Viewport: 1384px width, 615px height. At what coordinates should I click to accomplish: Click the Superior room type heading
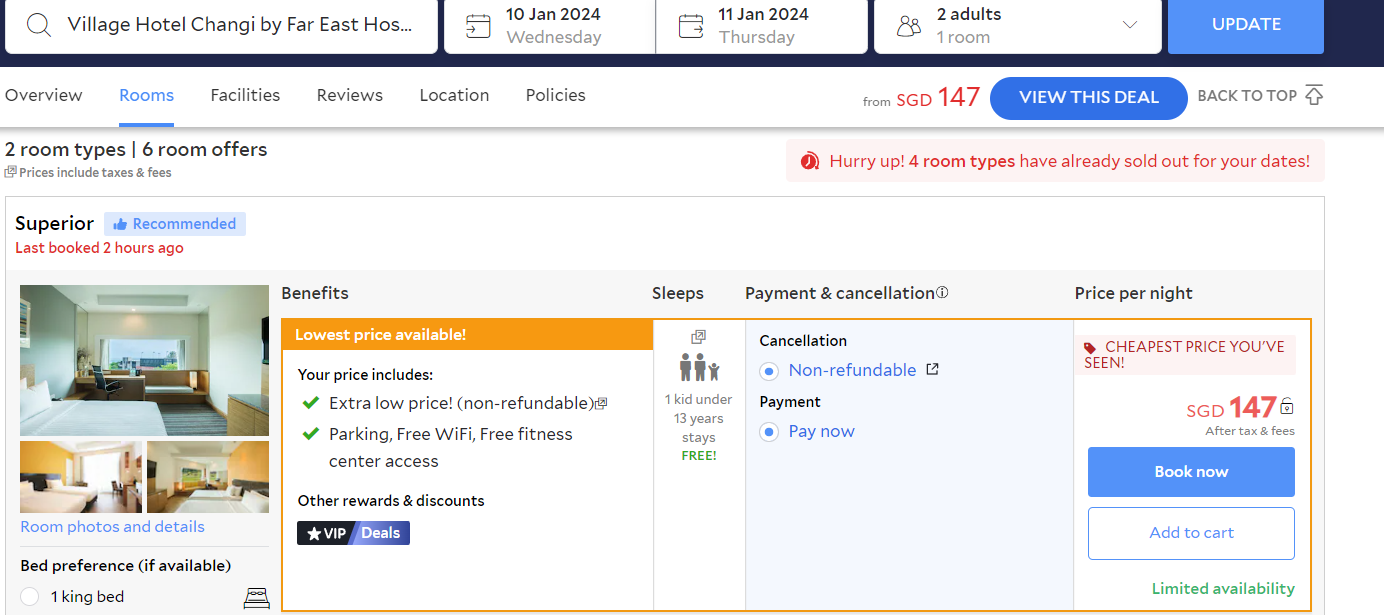54,224
